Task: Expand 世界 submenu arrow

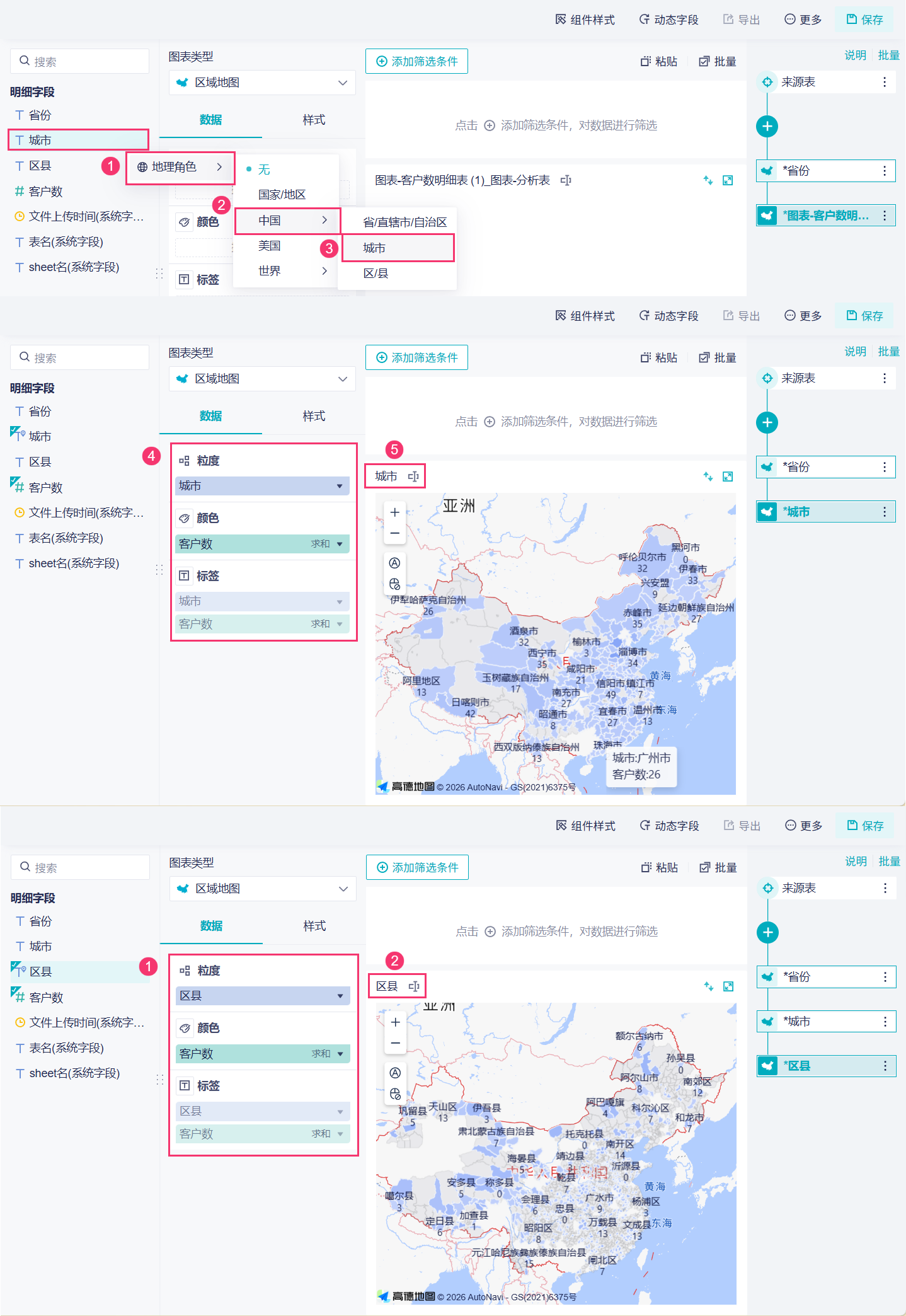Action: [x=324, y=271]
